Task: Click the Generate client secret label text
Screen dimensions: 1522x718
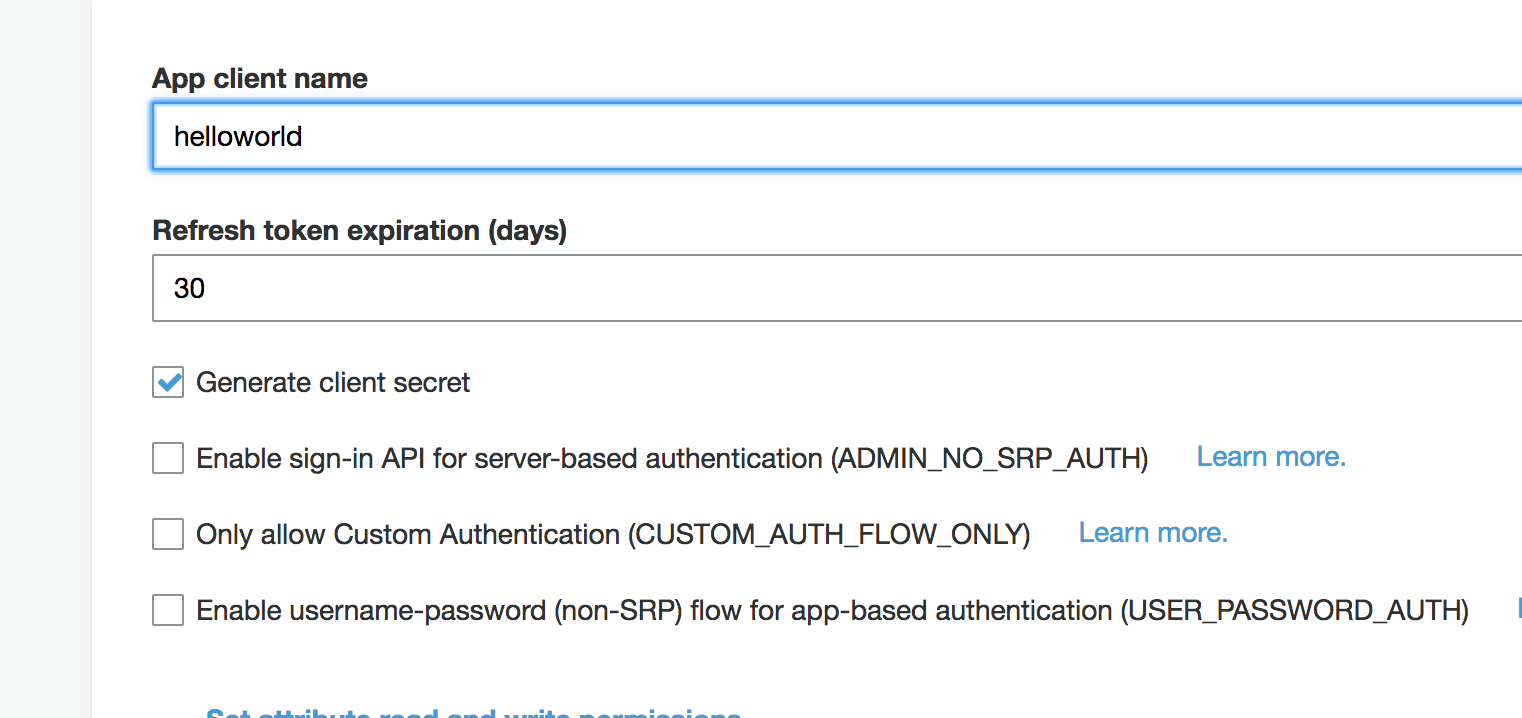Action: click(333, 383)
